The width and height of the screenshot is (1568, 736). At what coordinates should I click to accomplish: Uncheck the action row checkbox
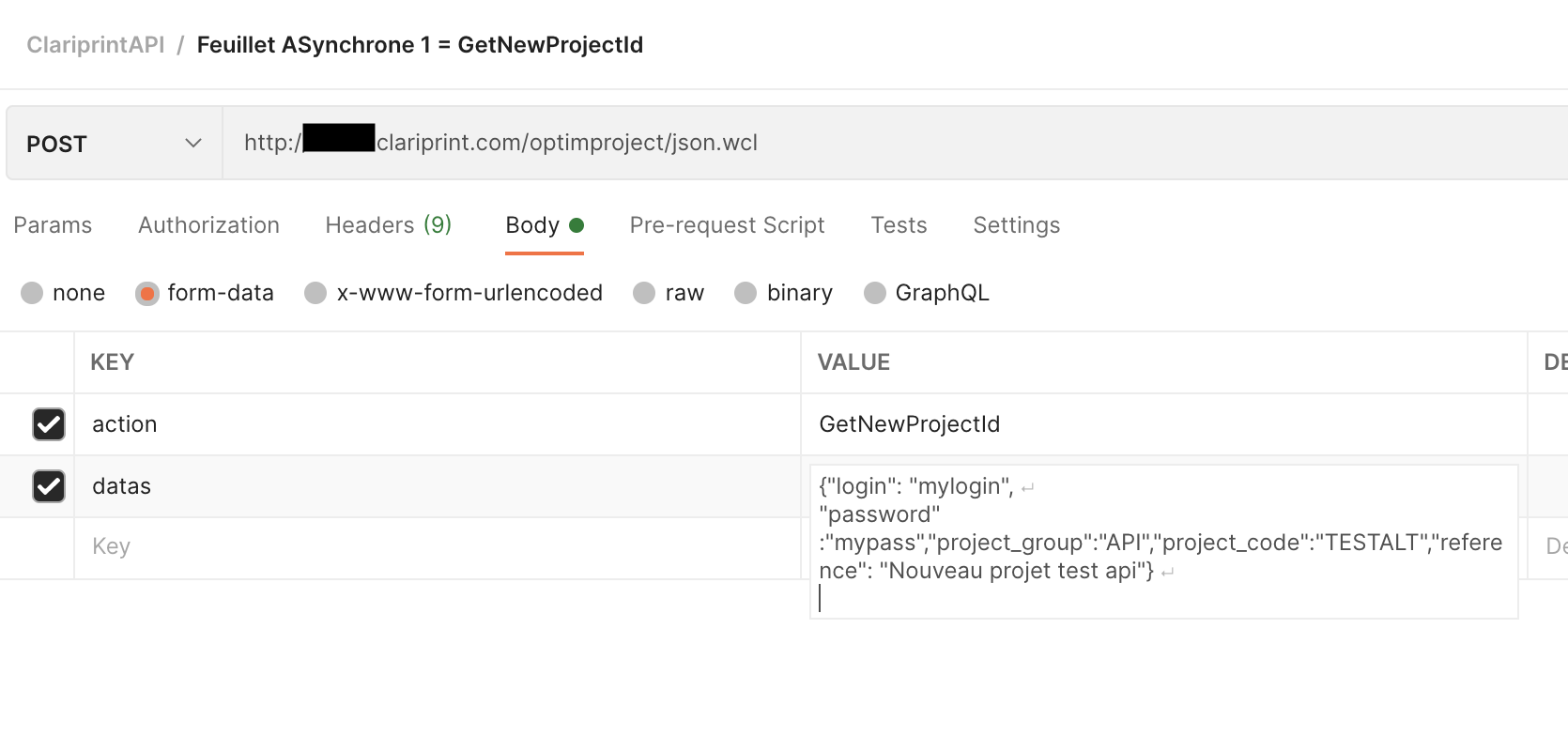pos(49,424)
